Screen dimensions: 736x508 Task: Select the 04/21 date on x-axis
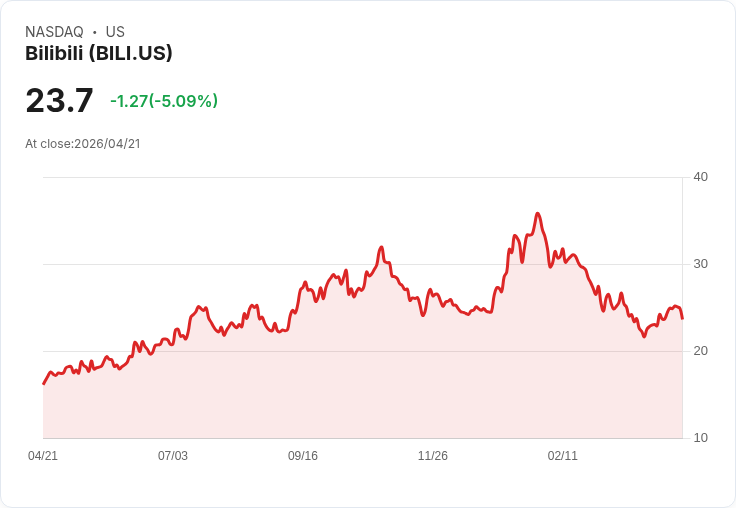pos(43,456)
